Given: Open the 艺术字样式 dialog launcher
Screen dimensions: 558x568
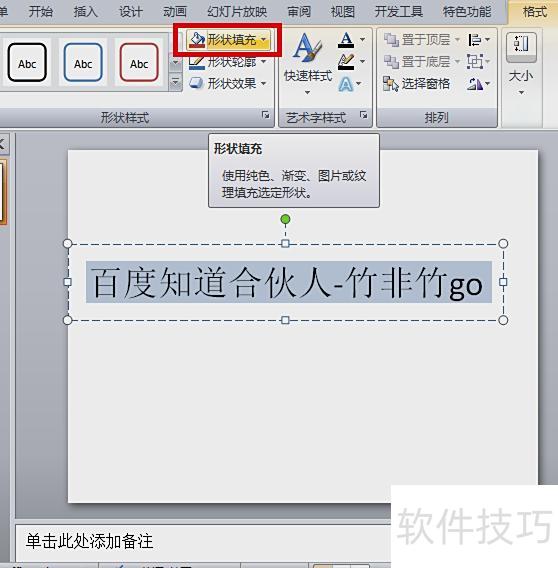Looking at the screenshot, I should (x=363, y=115).
